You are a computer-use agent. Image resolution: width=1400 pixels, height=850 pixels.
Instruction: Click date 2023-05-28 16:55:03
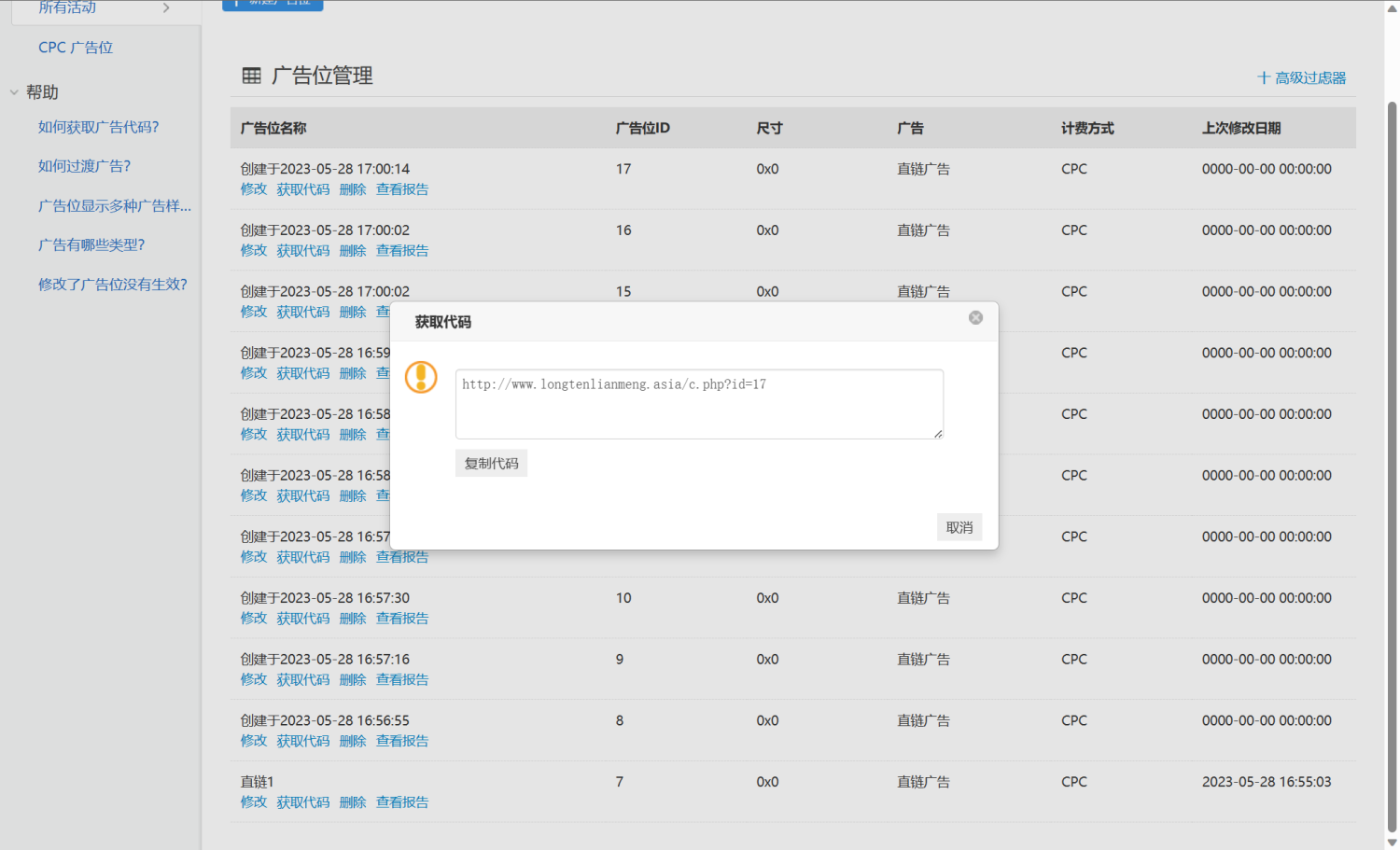tap(1267, 782)
